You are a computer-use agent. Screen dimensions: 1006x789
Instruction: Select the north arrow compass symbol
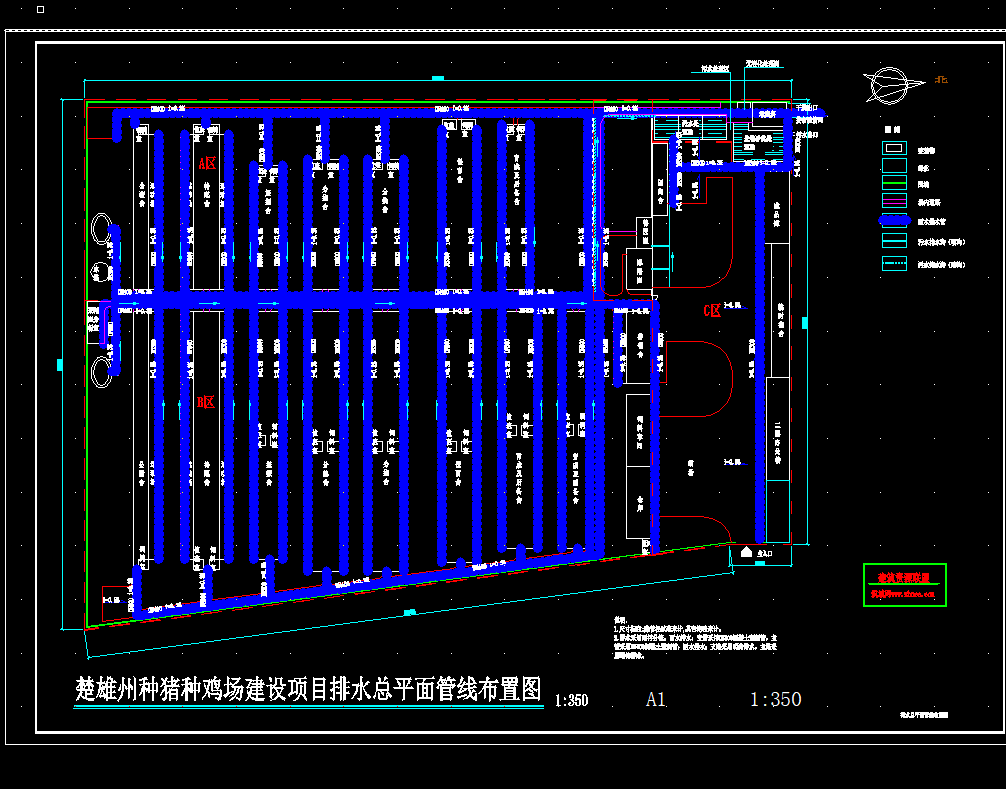coord(893,85)
